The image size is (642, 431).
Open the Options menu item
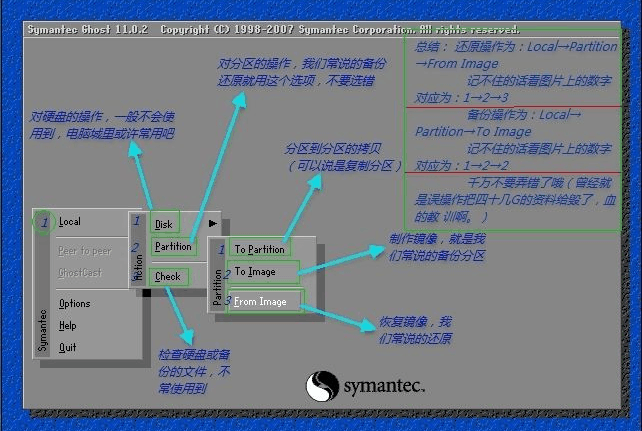pyautogui.click(x=75, y=304)
